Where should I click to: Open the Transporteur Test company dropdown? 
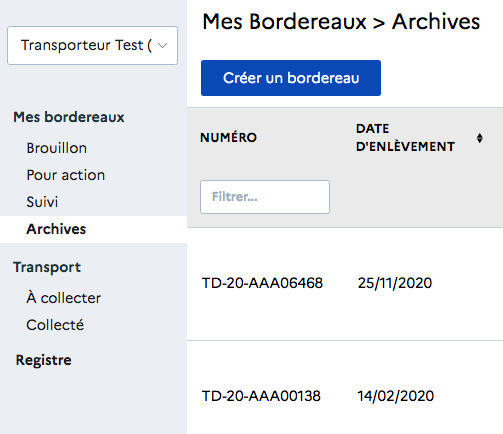[92, 45]
